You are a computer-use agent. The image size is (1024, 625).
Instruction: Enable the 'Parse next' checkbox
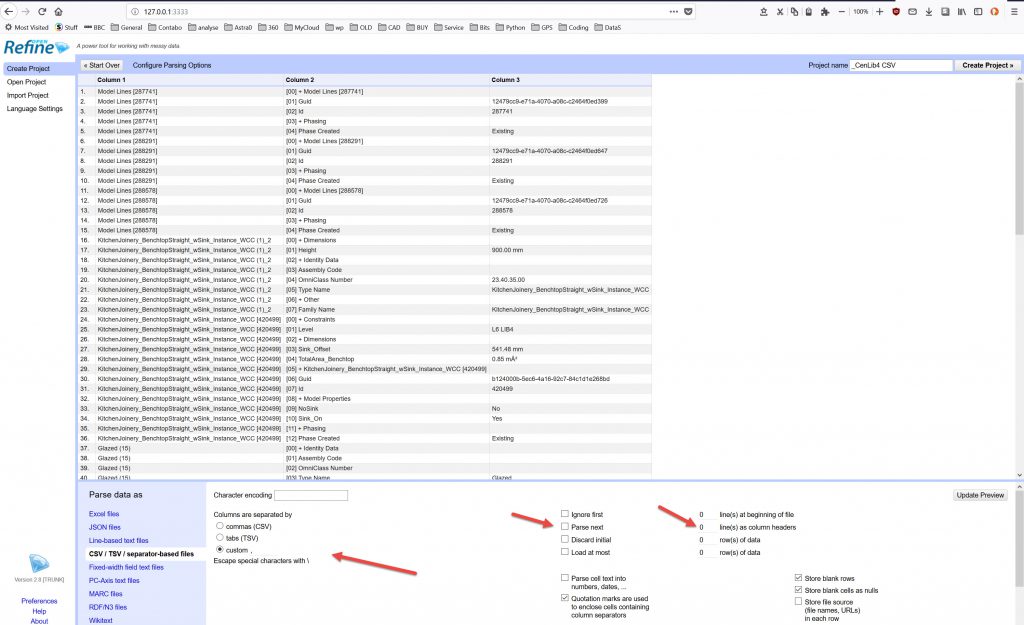[565, 526]
